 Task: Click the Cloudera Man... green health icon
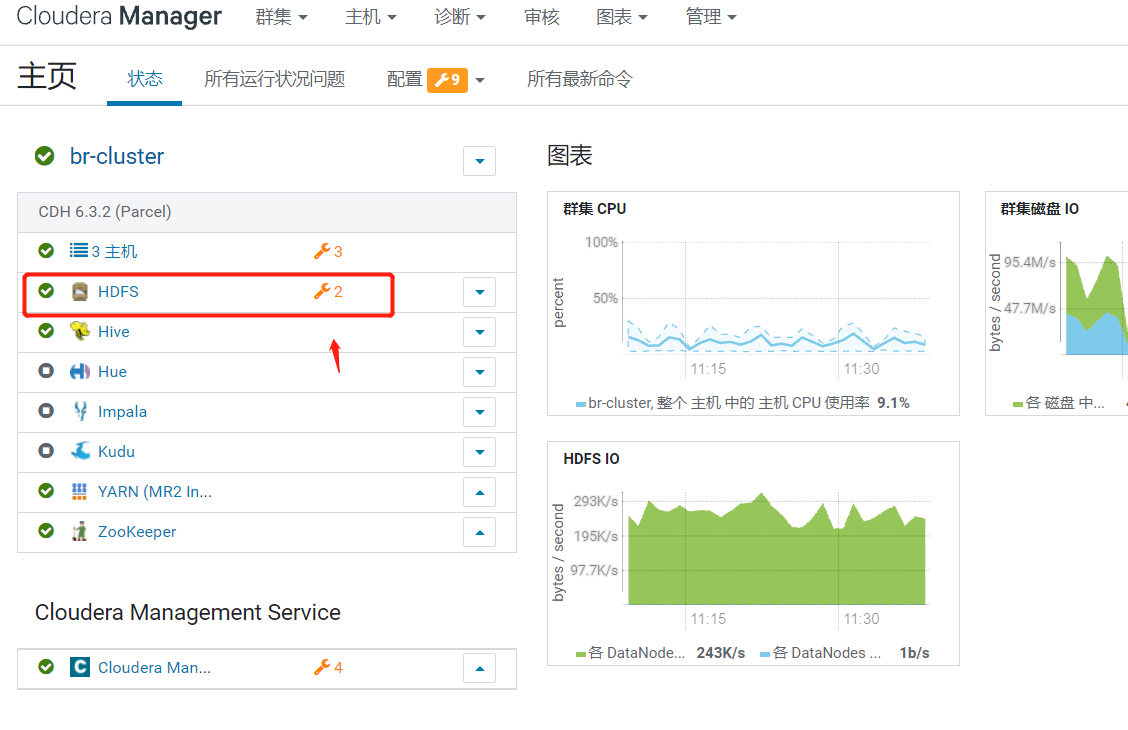(x=46, y=667)
